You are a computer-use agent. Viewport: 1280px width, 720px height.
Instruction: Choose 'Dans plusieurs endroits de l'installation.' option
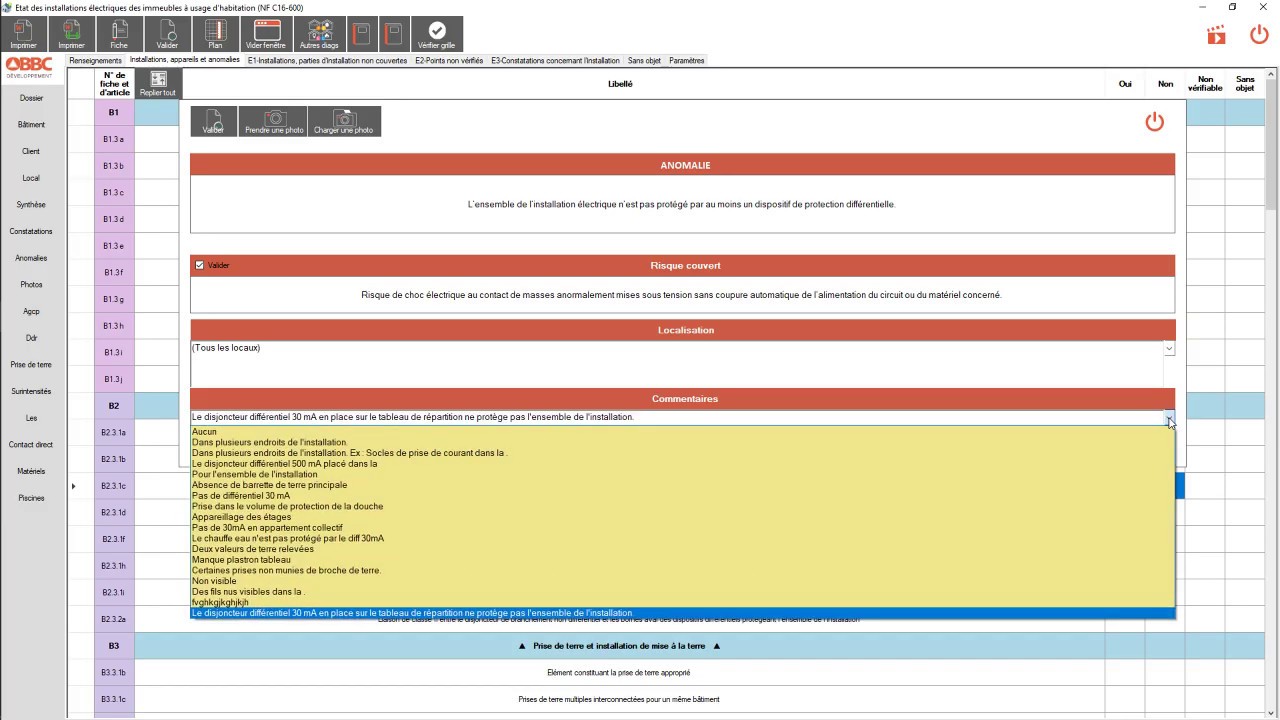(x=683, y=442)
